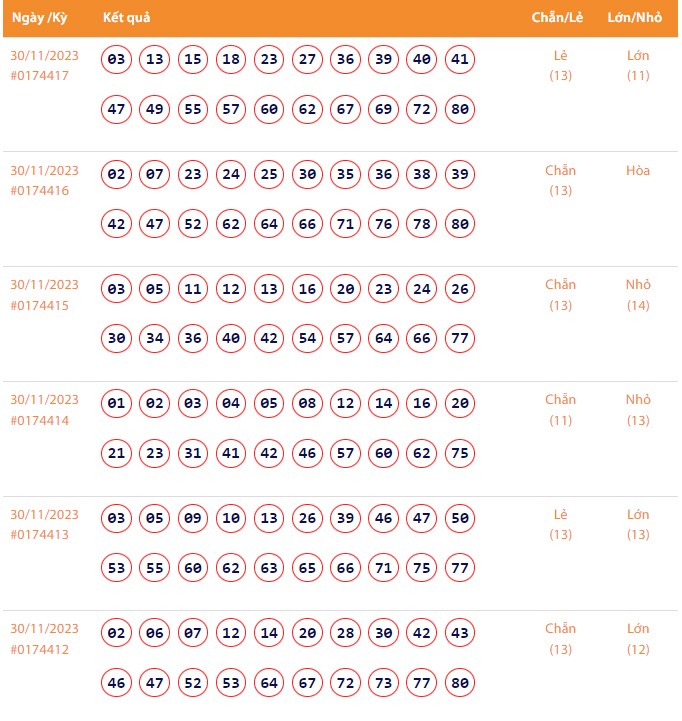
Task: Click the "Ngày /Kỳ" column header
Action: 39,19
